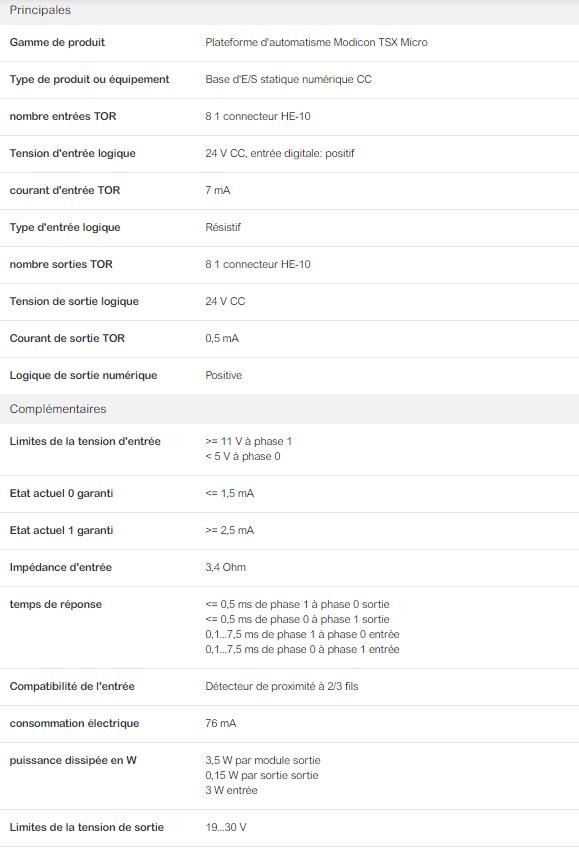Click the Principales section header
This screenshot has height=850, width=579.
40,10
